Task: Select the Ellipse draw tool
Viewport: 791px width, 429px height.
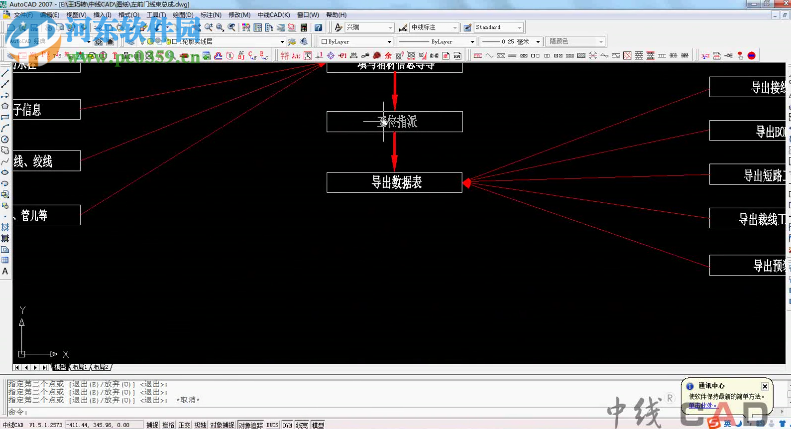Action: pos(5,172)
